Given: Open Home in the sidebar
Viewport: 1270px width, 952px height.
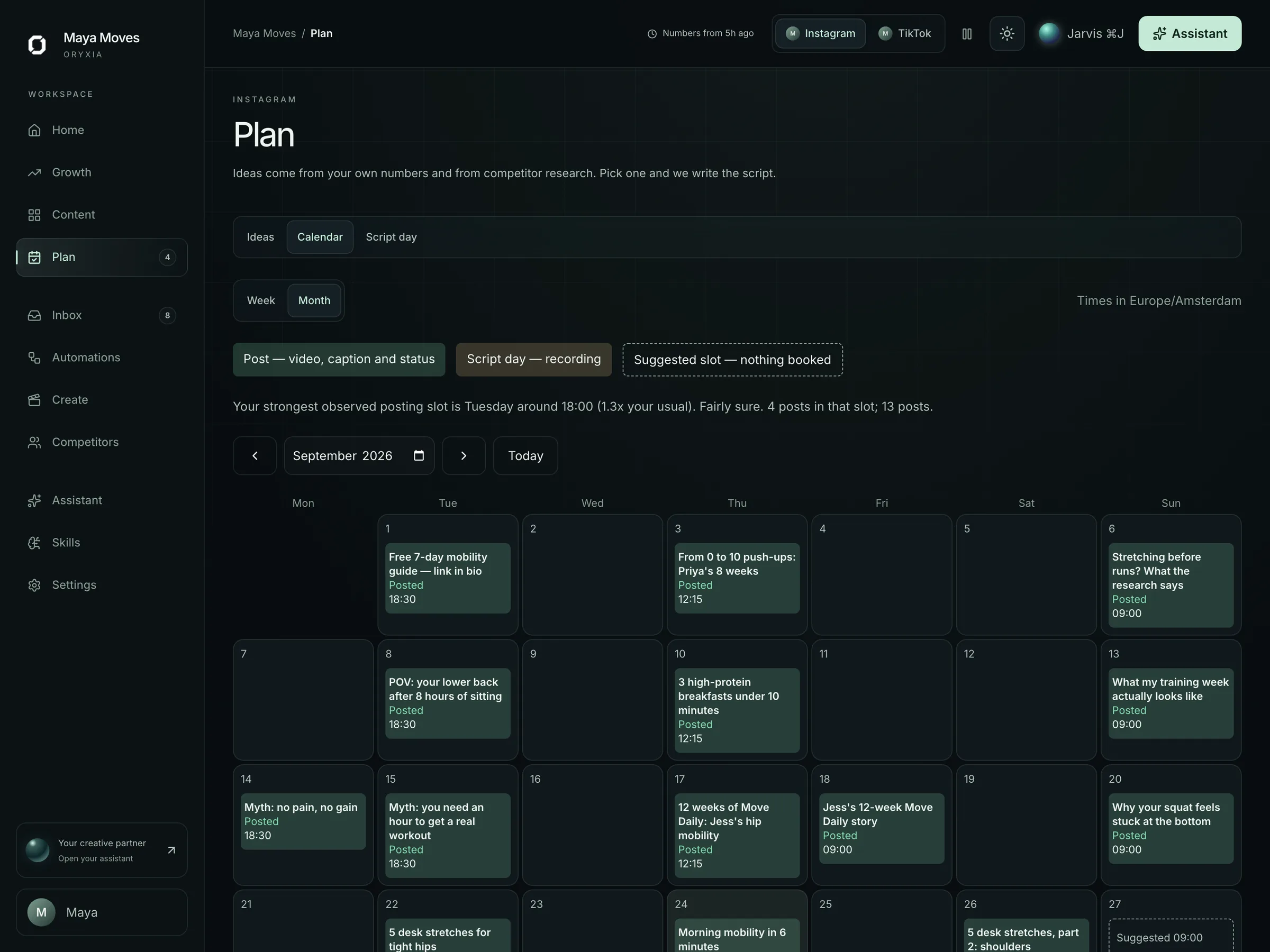Looking at the screenshot, I should 102,130.
